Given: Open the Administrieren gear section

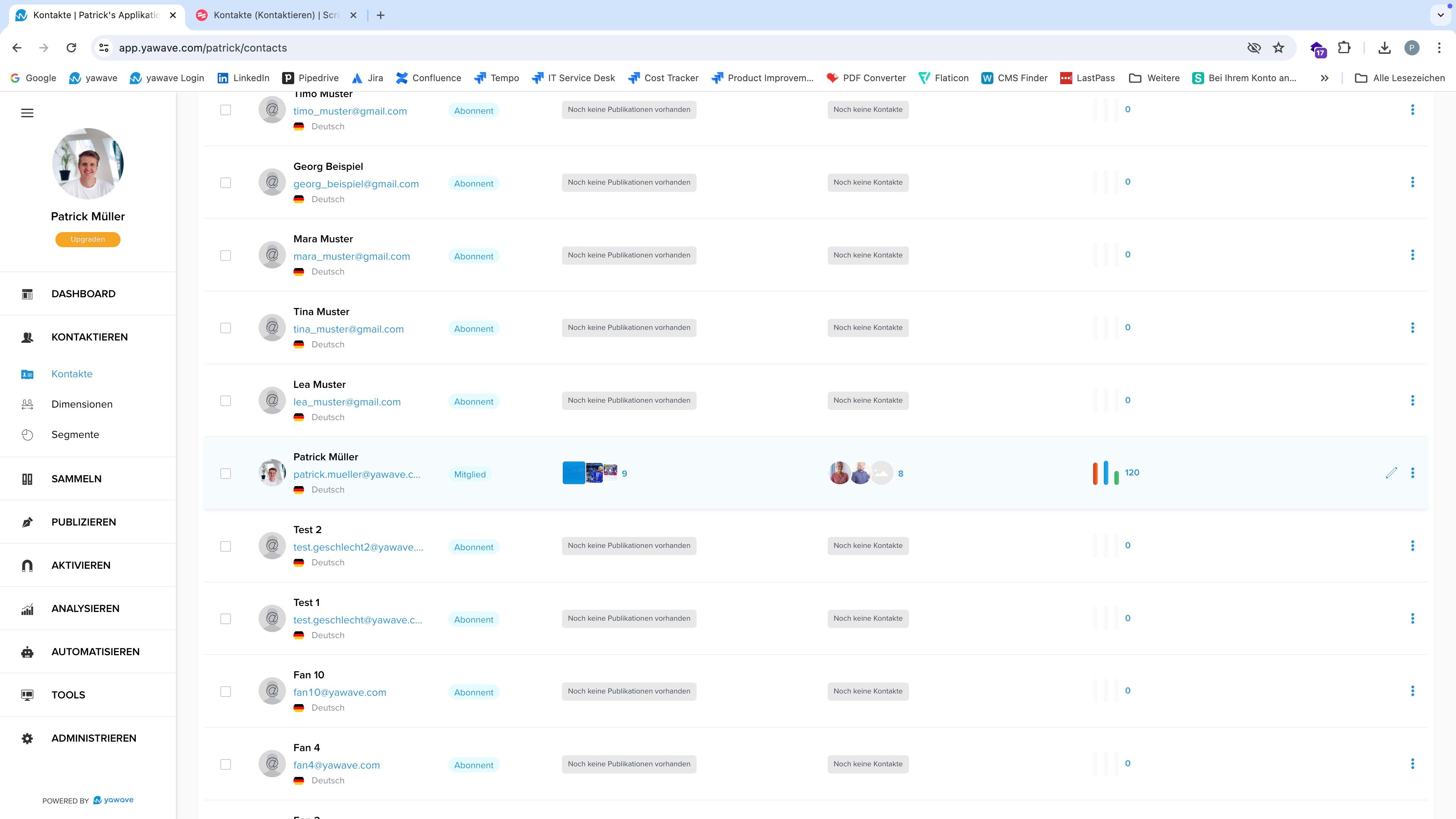Looking at the screenshot, I should tap(93, 738).
